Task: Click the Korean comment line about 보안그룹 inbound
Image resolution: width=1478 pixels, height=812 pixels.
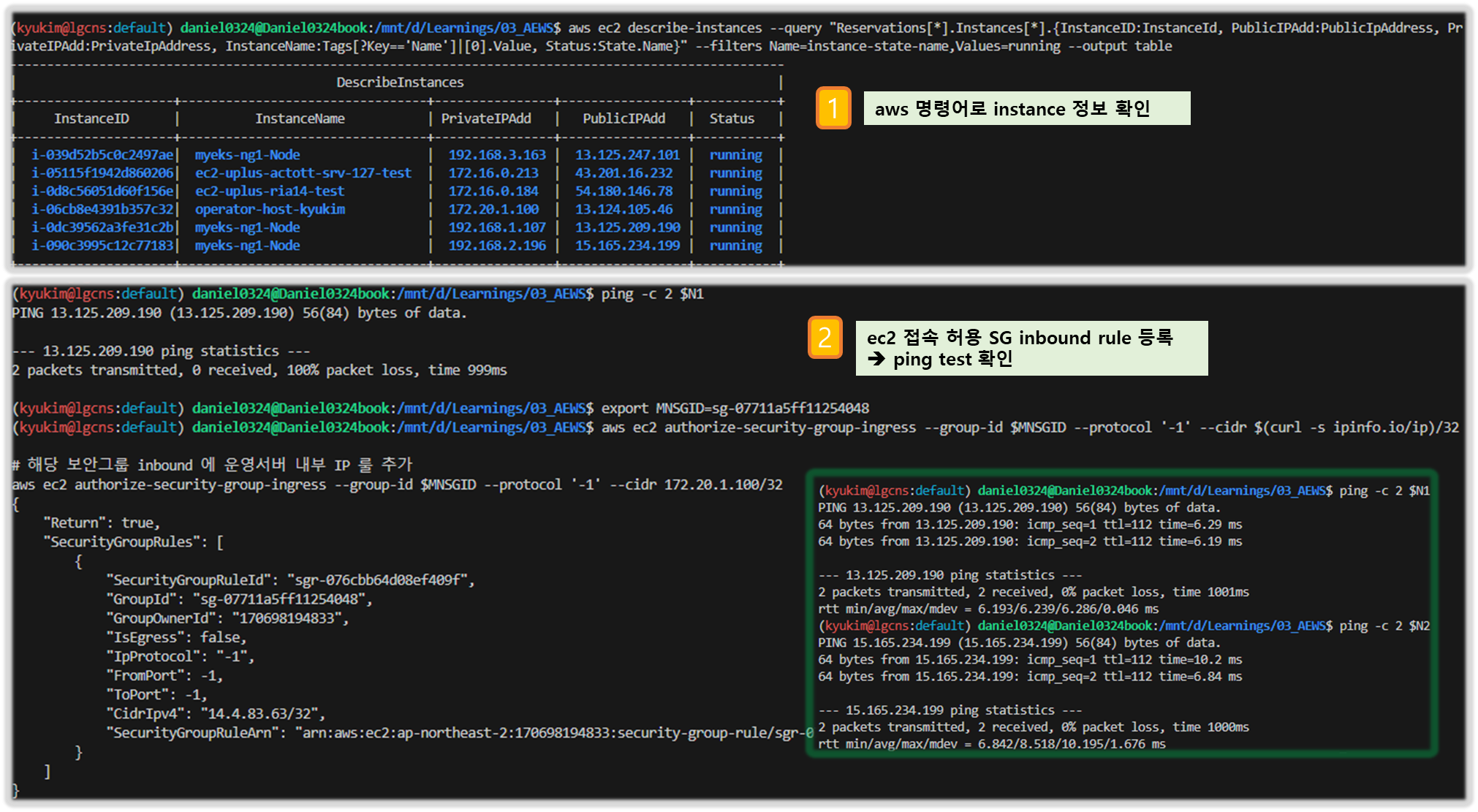Action: (x=212, y=465)
